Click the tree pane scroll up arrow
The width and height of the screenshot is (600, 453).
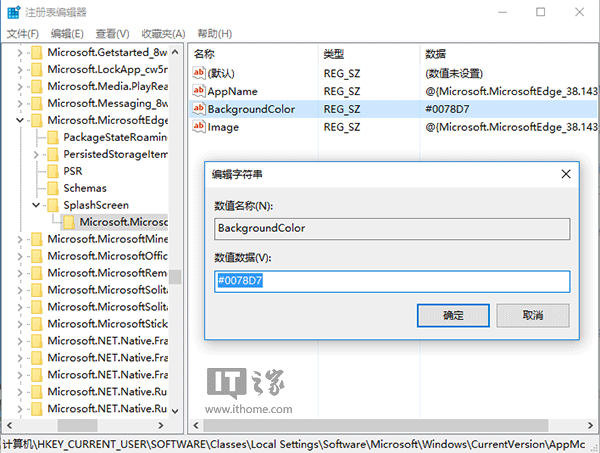pos(175,52)
